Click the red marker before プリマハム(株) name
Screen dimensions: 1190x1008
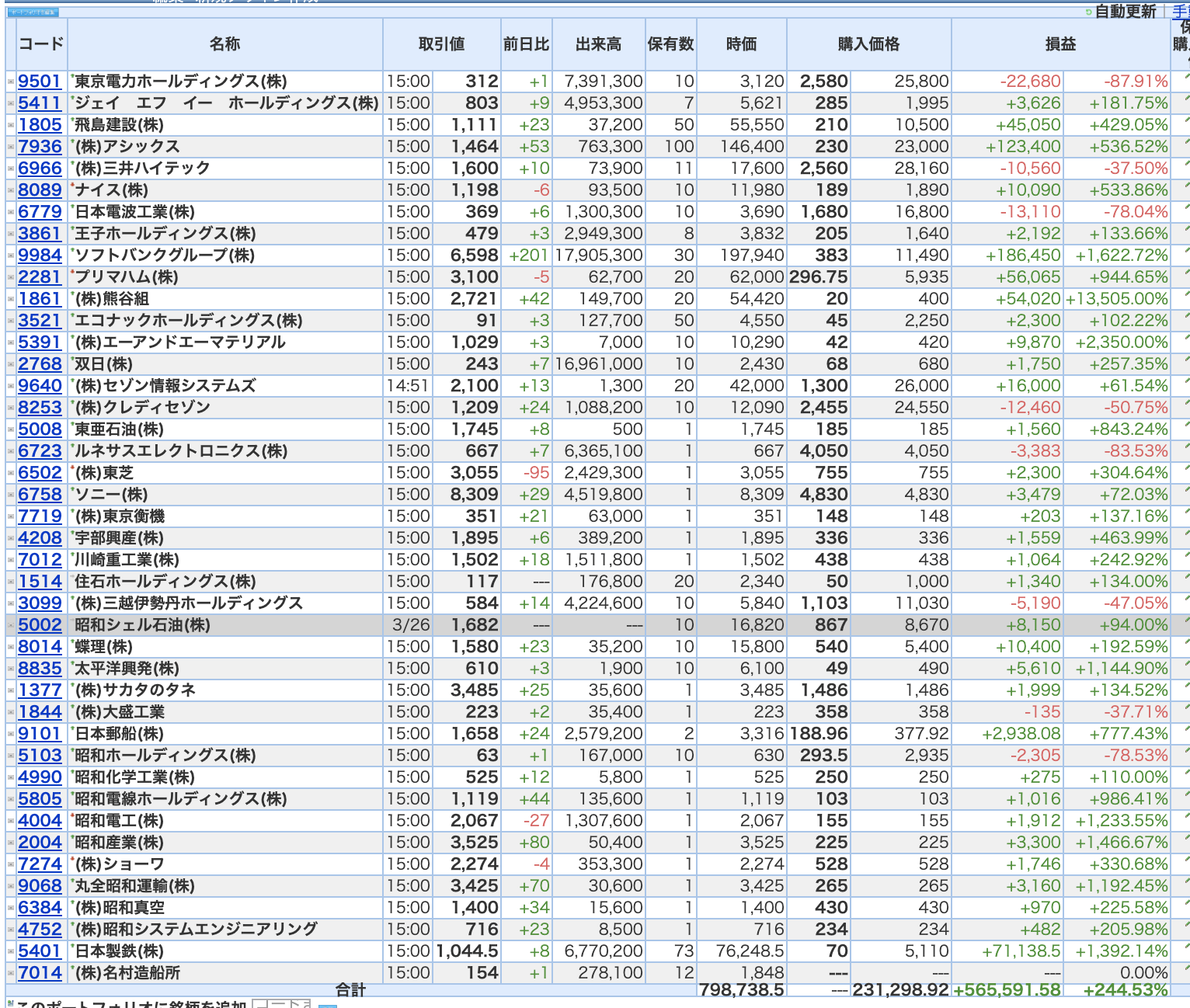click(x=72, y=272)
